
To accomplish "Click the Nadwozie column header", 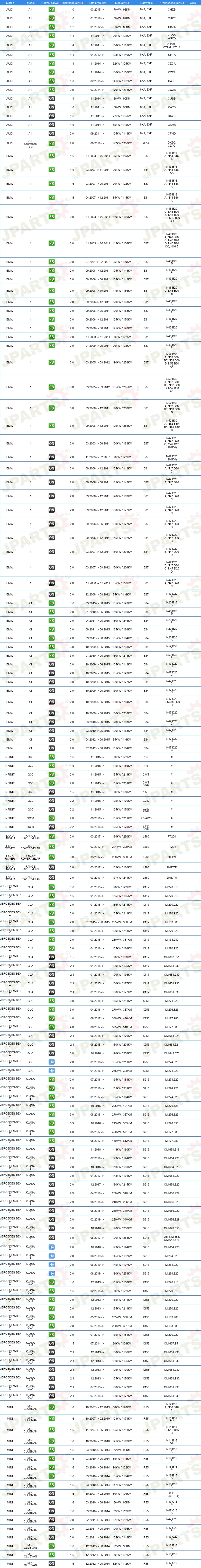I will [x=146, y=3].
